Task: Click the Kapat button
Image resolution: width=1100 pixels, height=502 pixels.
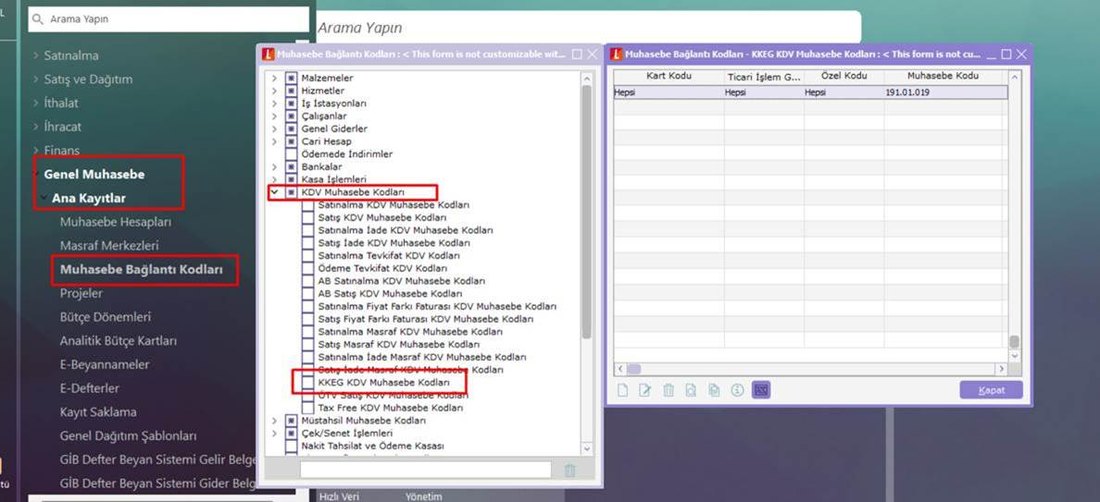Action: pyautogui.click(x=991, y=390)
